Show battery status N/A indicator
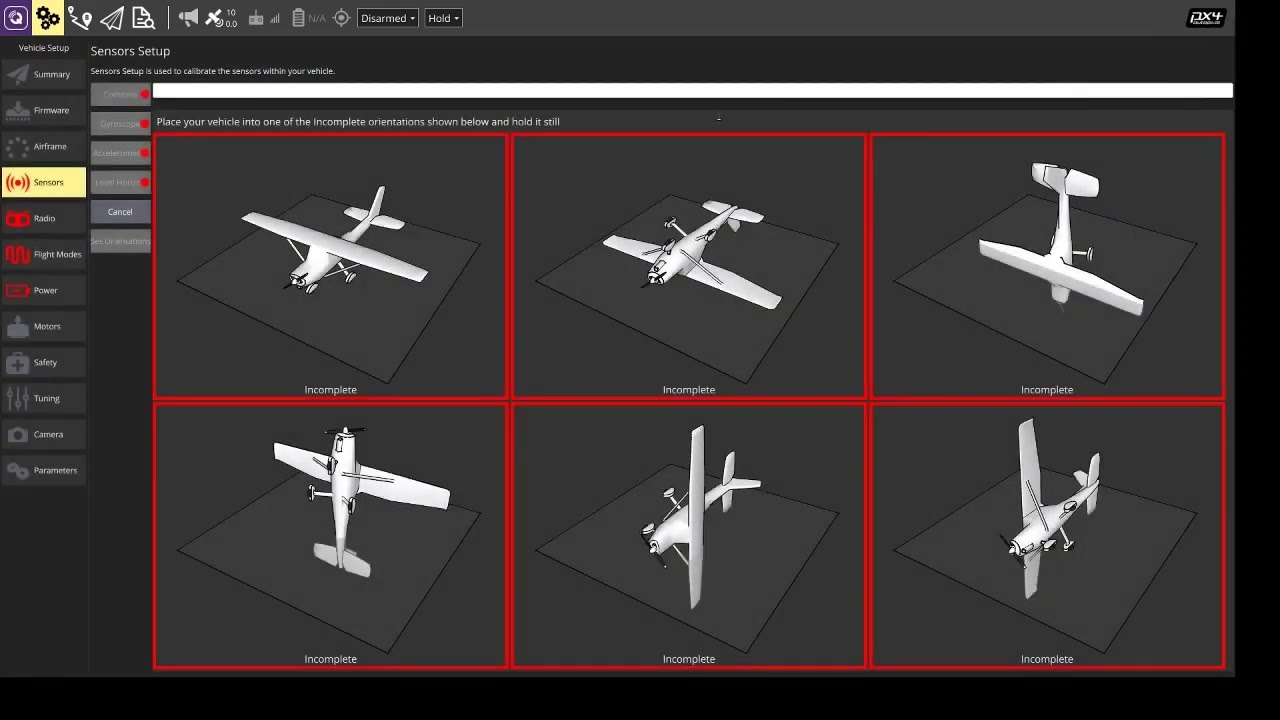 click(x=308, y=18)
